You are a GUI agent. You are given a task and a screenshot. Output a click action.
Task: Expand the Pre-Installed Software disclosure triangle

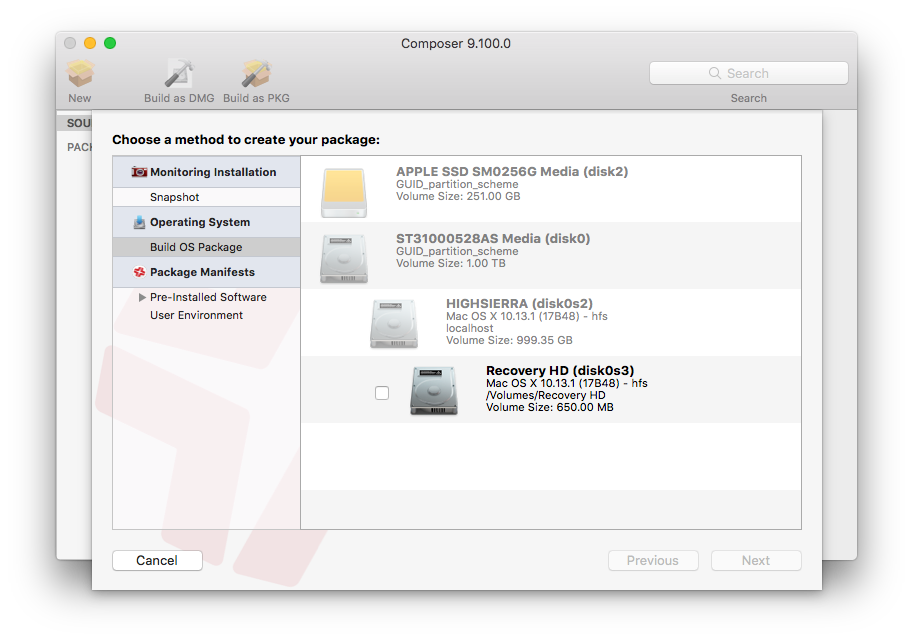[142, 297]
